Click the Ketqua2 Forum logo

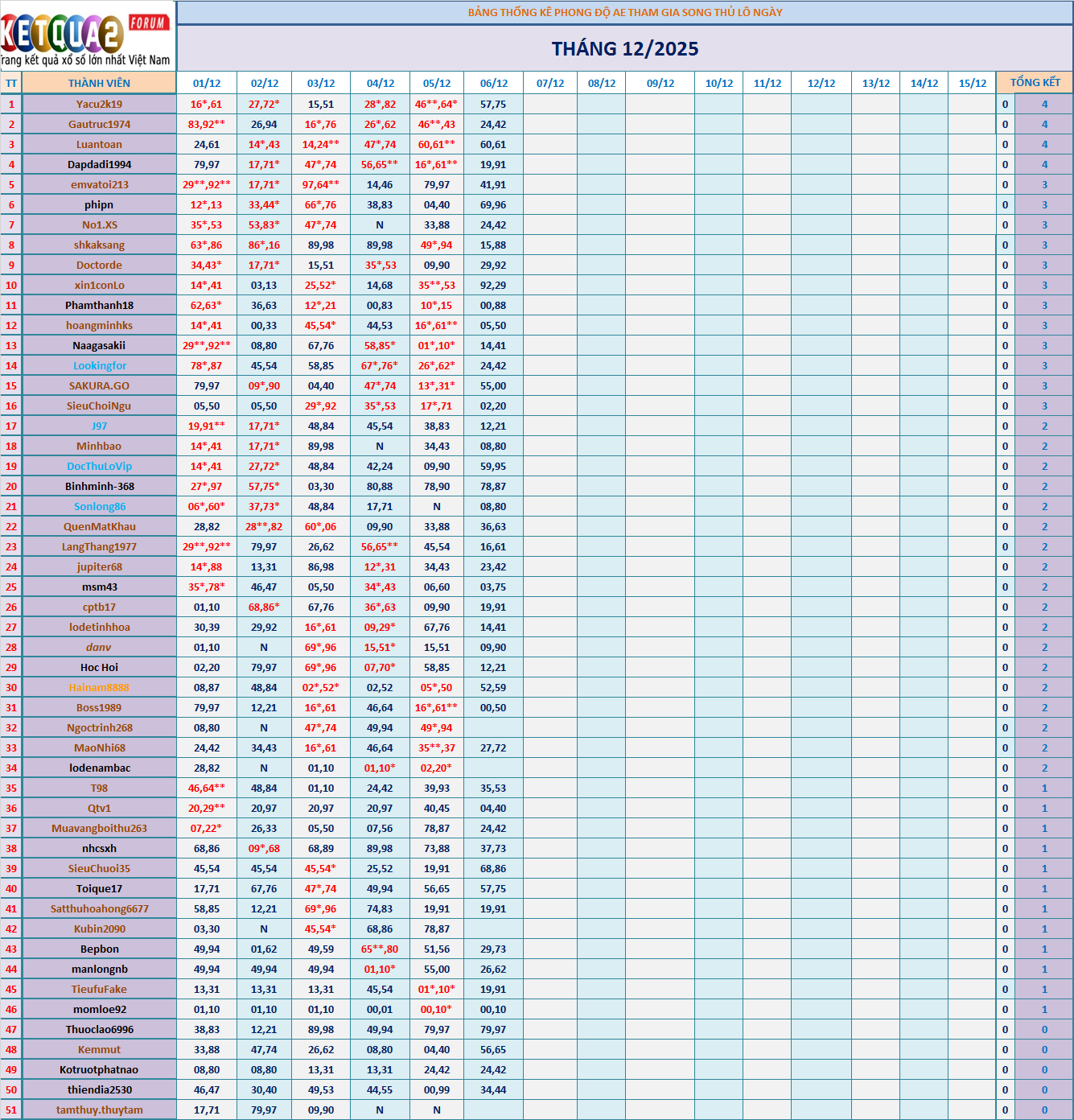click(x=87, y=36)
